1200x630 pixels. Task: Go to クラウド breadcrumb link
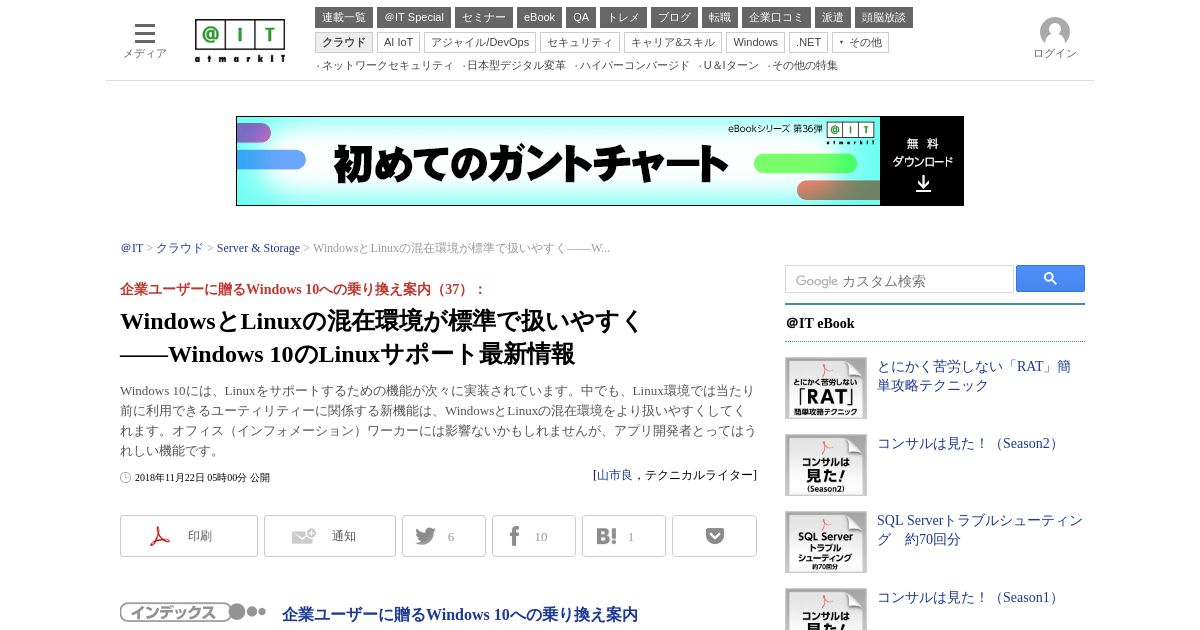coord(179,248)
